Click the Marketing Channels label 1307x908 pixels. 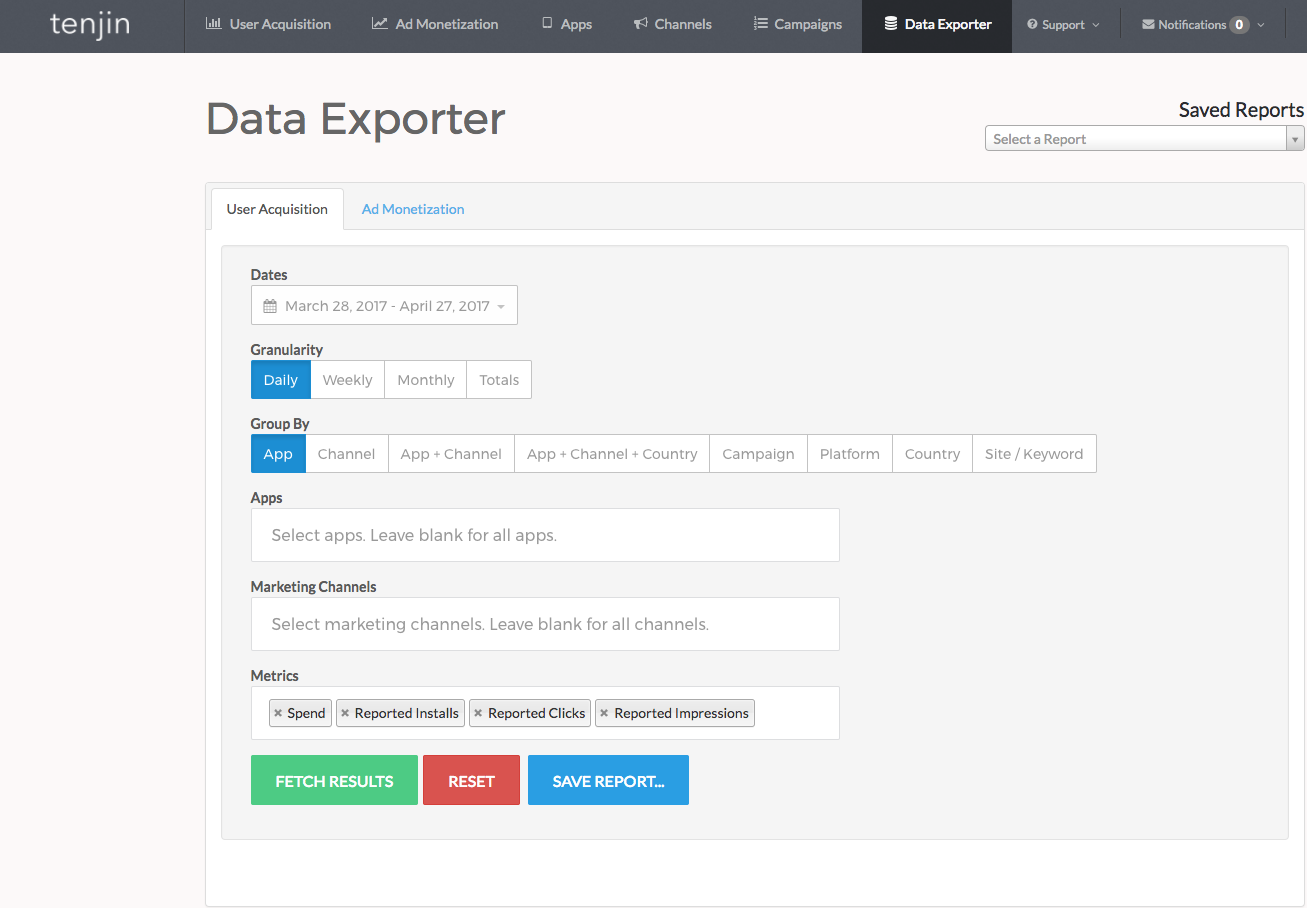pyautogui.click(x=313, y=587)
